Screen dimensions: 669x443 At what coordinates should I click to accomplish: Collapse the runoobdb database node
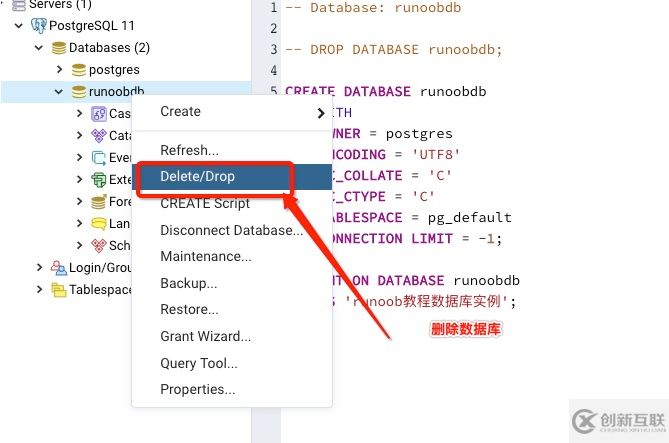[x=59, y=92]
